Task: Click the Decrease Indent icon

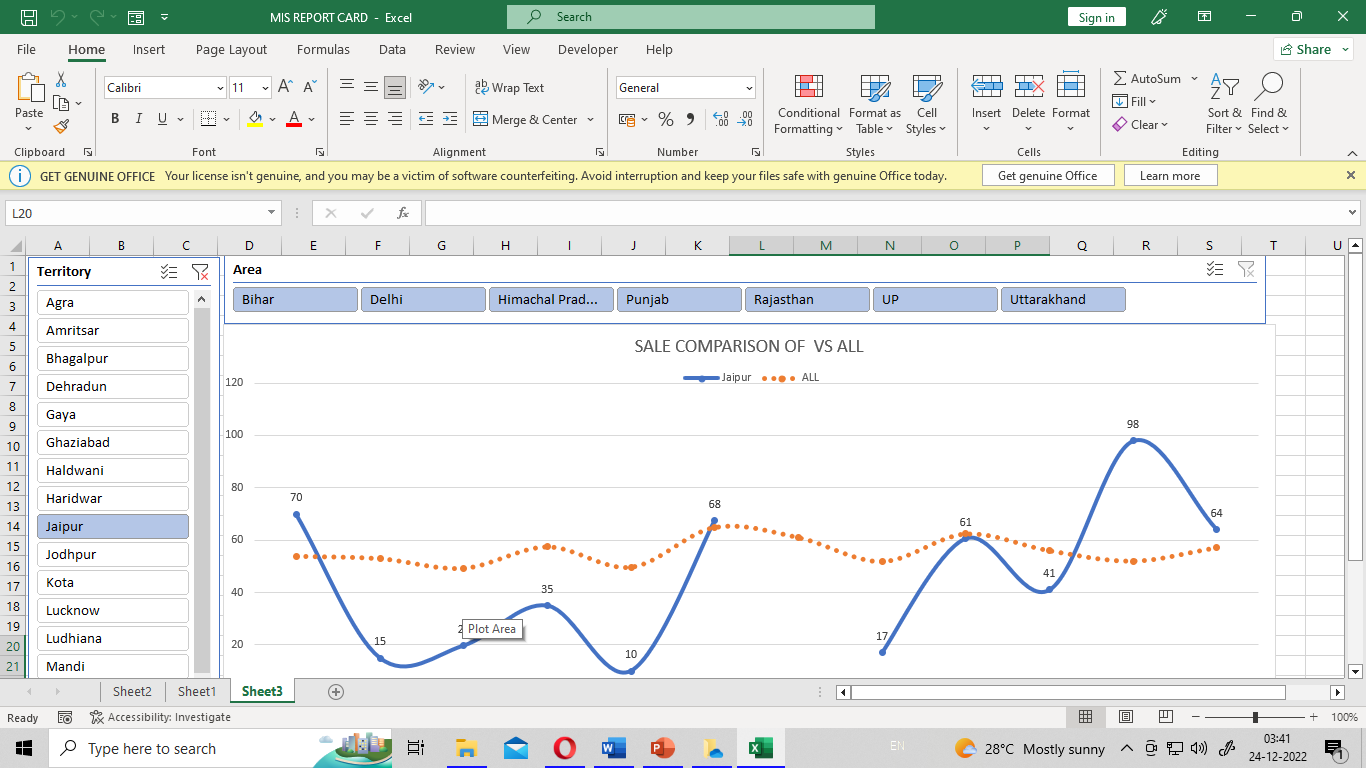Action: [426, 119]
